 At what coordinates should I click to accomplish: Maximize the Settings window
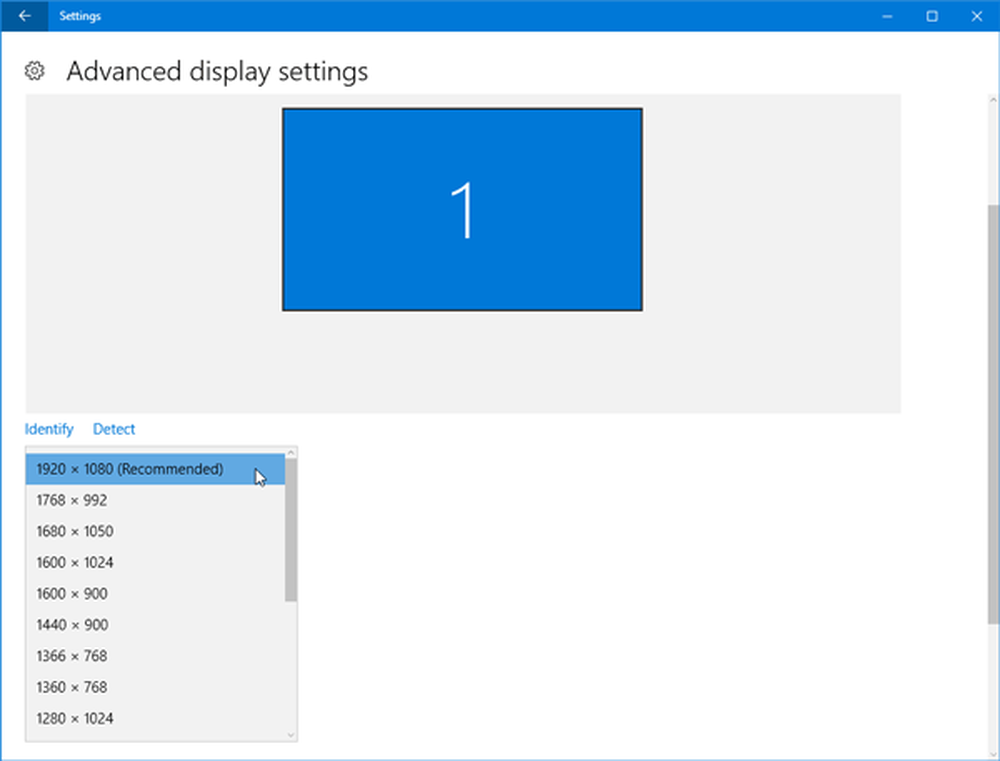(932, 16)
